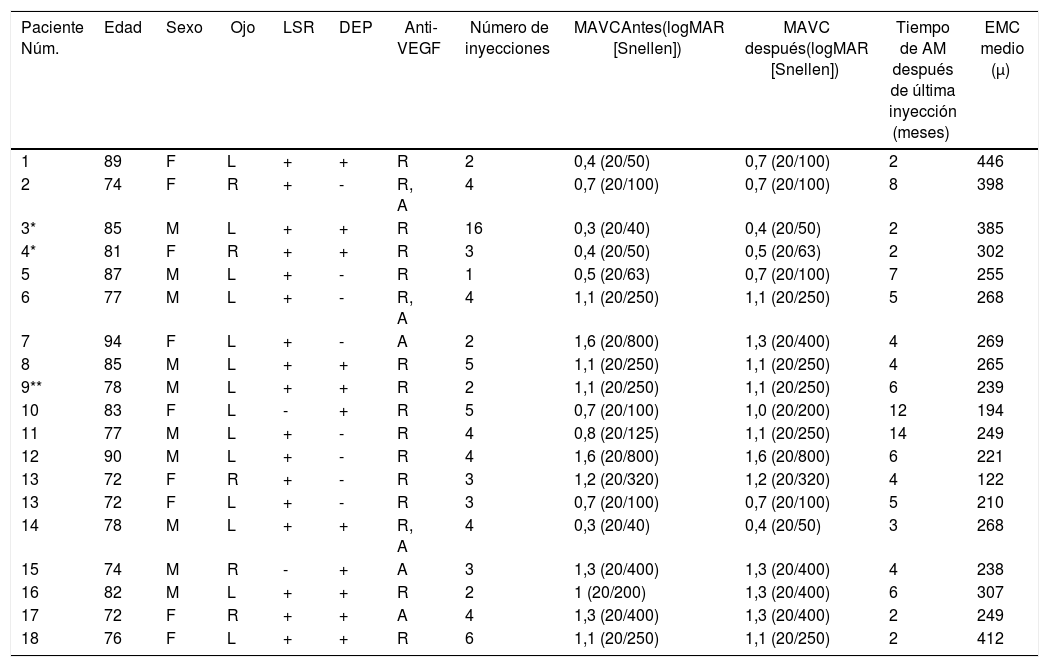1049x667 pixels.
Task: Click the 'Número de inyecciones' header
Action: click(x=507, y=38)
